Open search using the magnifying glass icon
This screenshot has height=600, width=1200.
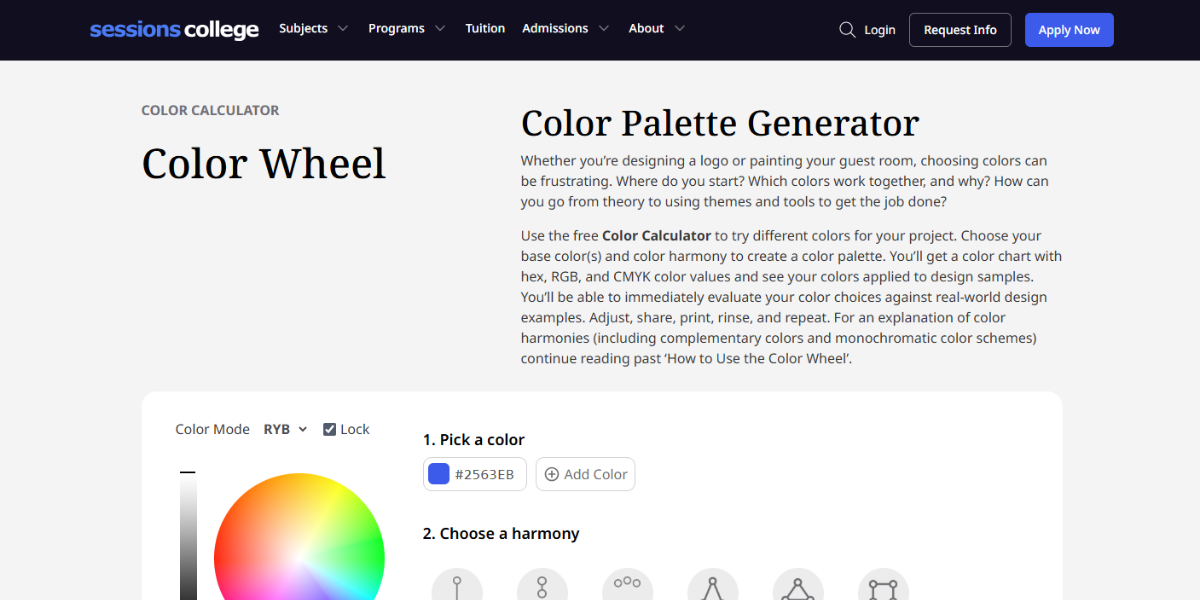pos(847,29)
